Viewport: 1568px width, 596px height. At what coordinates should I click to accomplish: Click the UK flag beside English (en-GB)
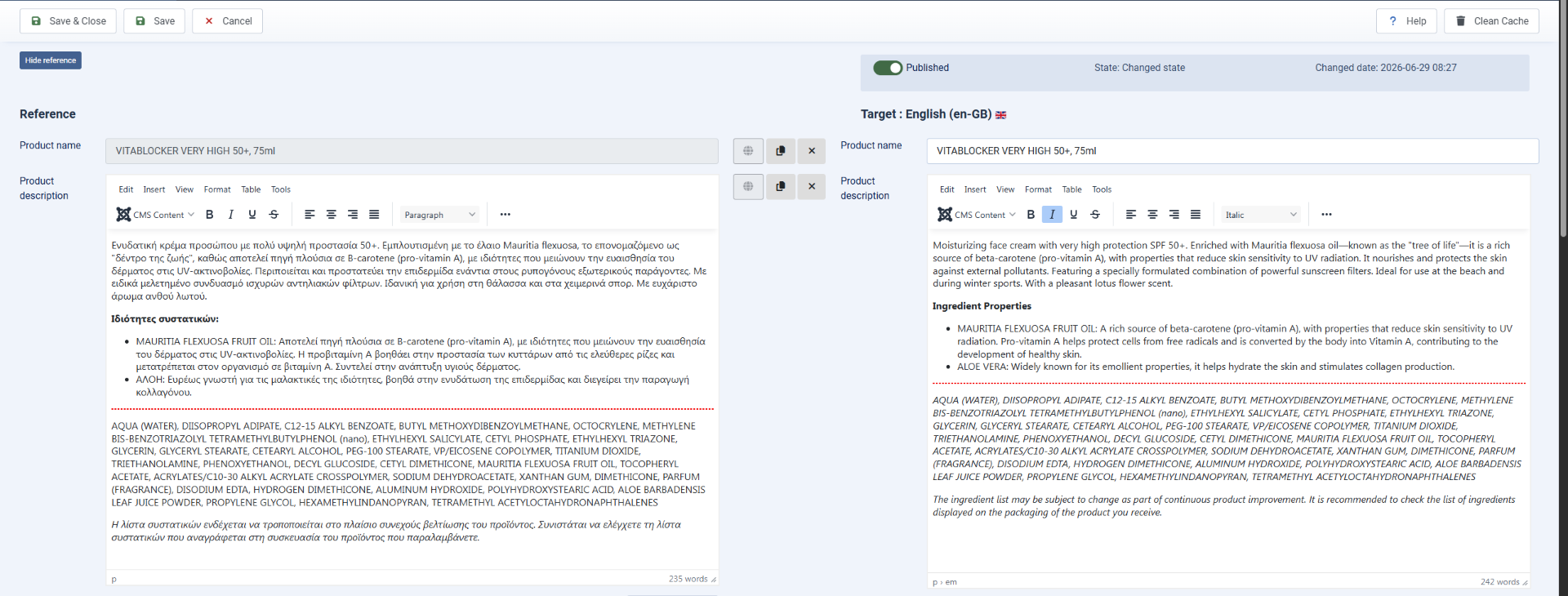click(x=1000, y=115)
